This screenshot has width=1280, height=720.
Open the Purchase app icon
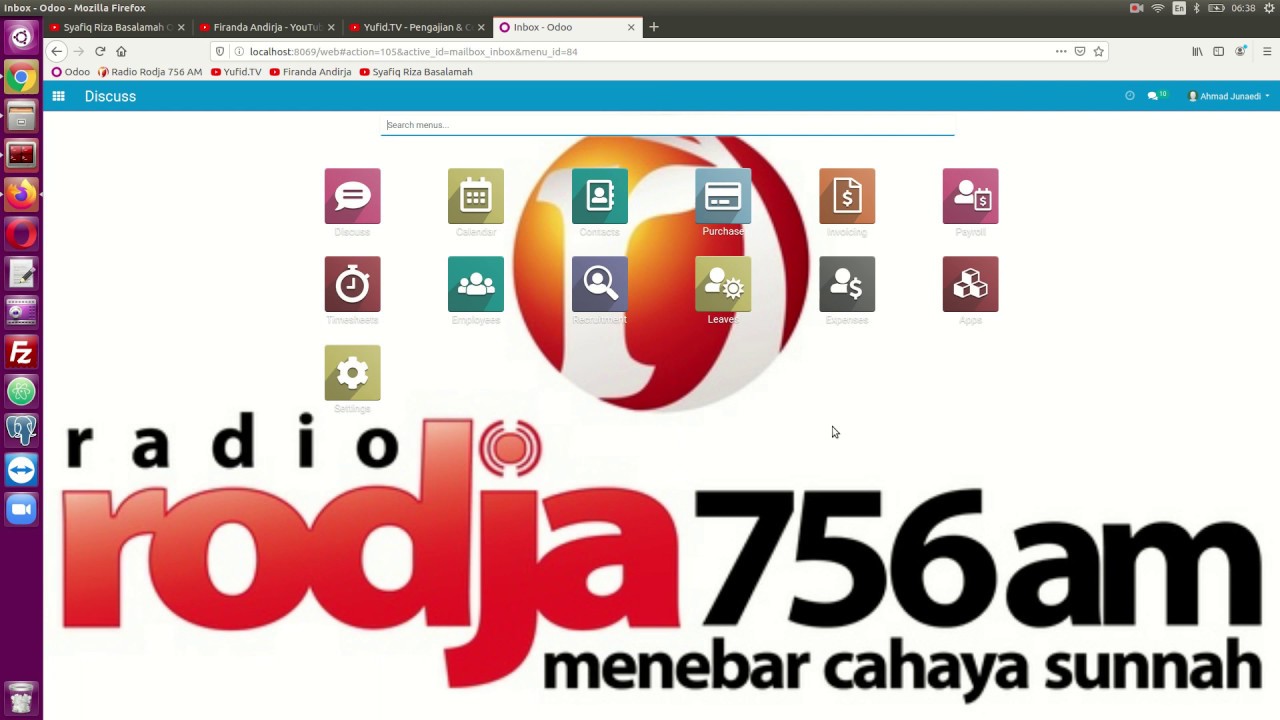[723, 196]
